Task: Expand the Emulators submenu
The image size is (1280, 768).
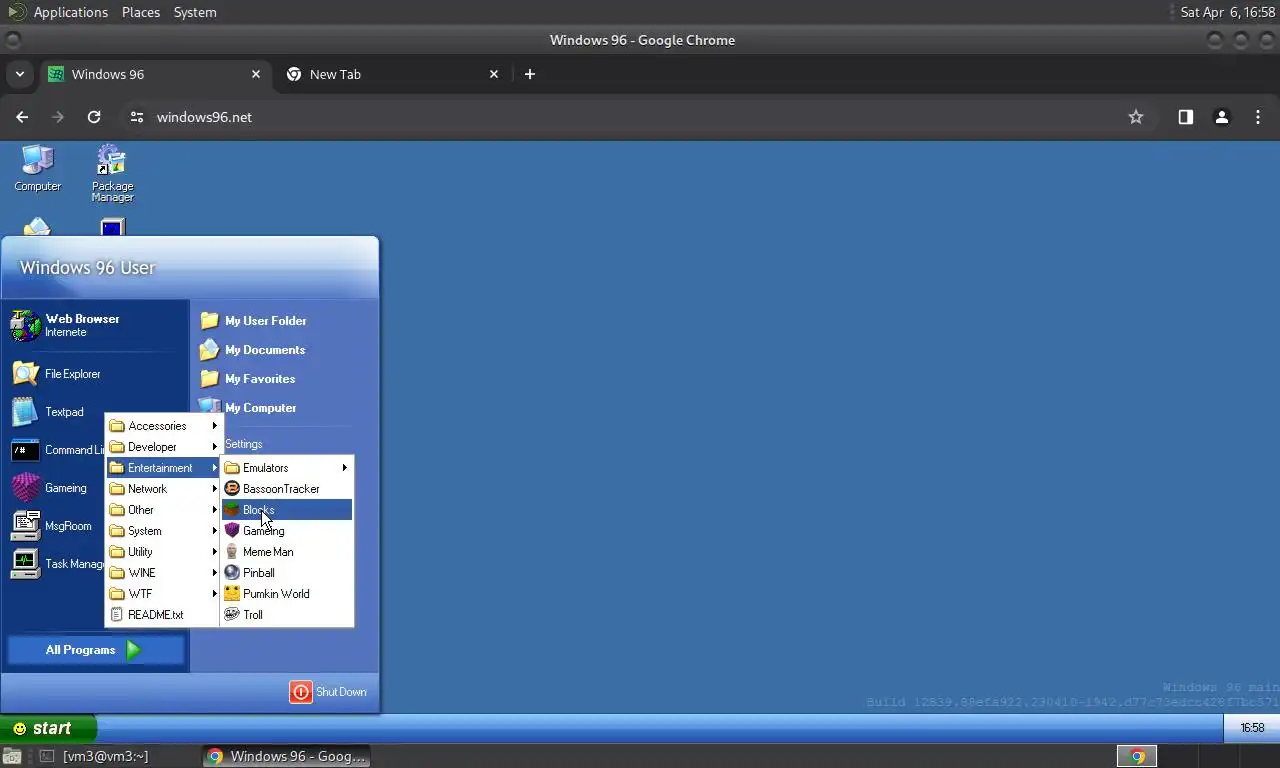Action: (x=287, y=468)
